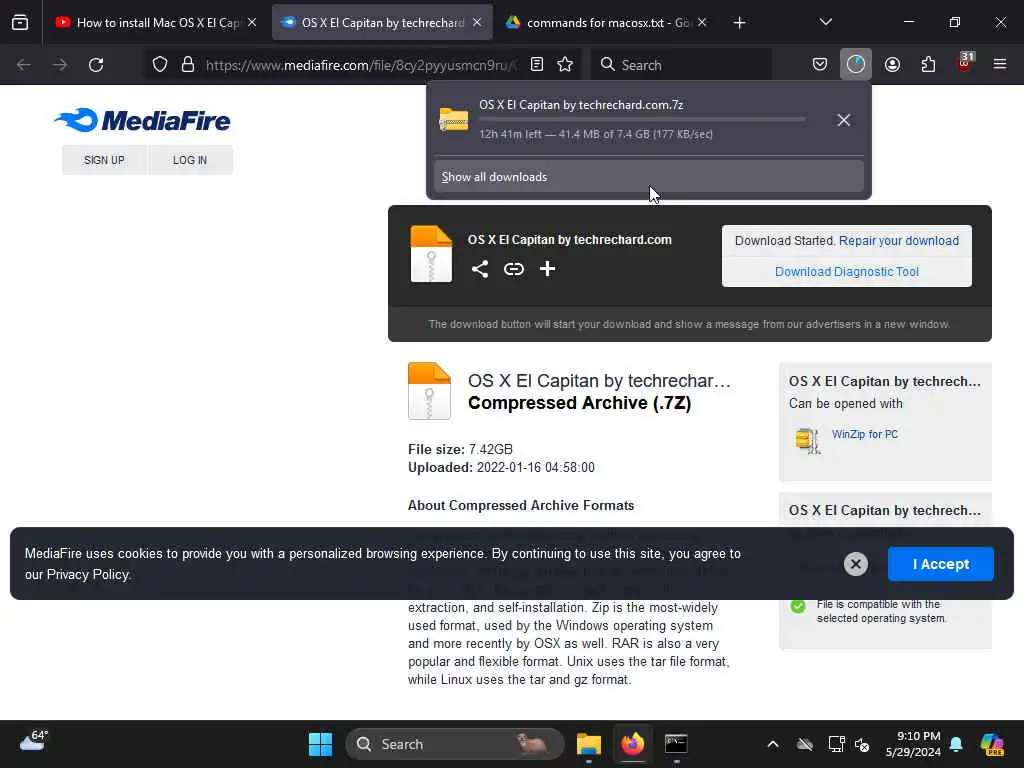Close the YouTube tab

click(x=252, y=22)
